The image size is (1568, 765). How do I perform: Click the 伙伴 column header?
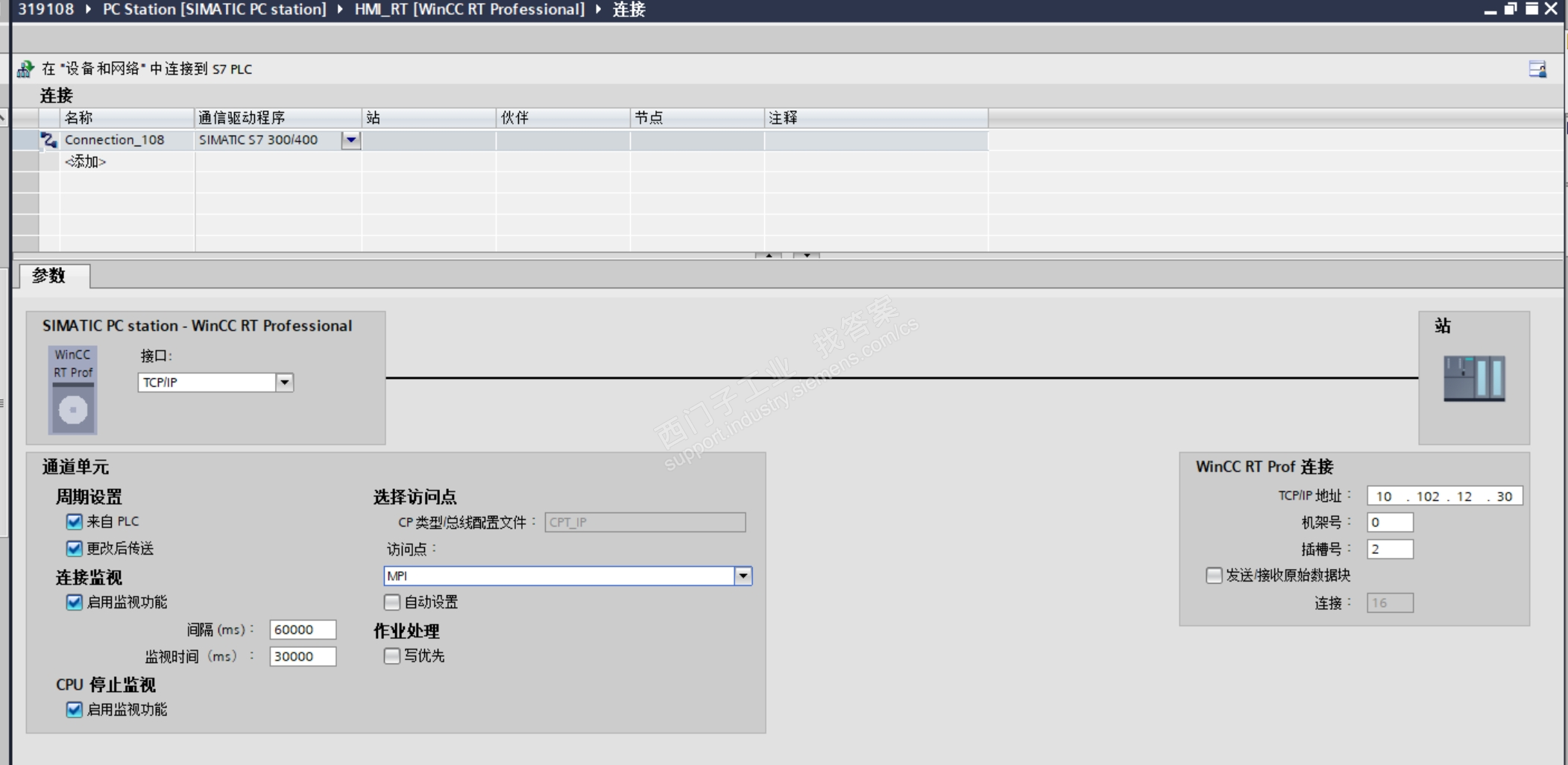pos(563,118)
